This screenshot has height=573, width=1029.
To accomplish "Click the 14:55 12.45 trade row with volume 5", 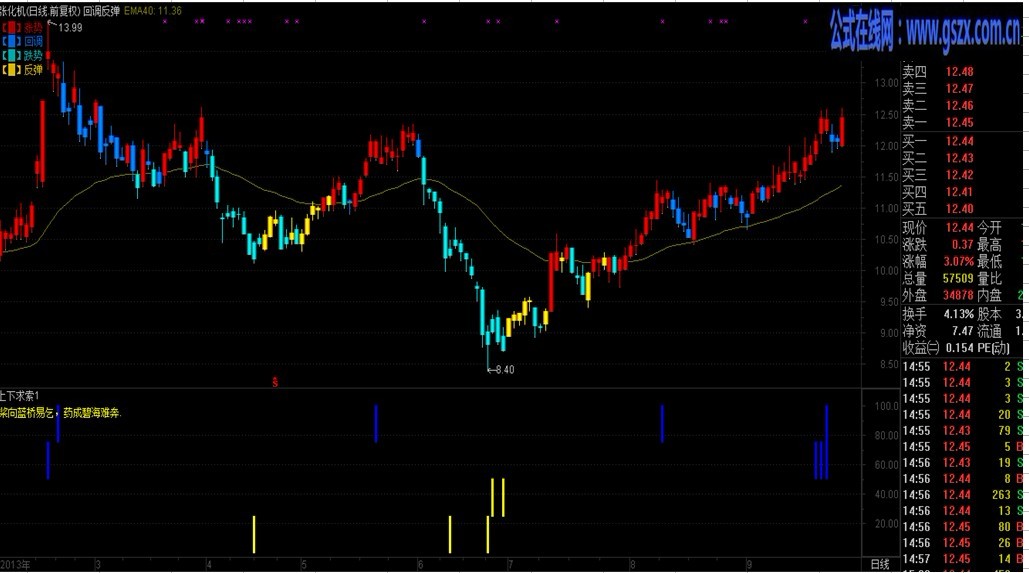I will coord(965,447).
